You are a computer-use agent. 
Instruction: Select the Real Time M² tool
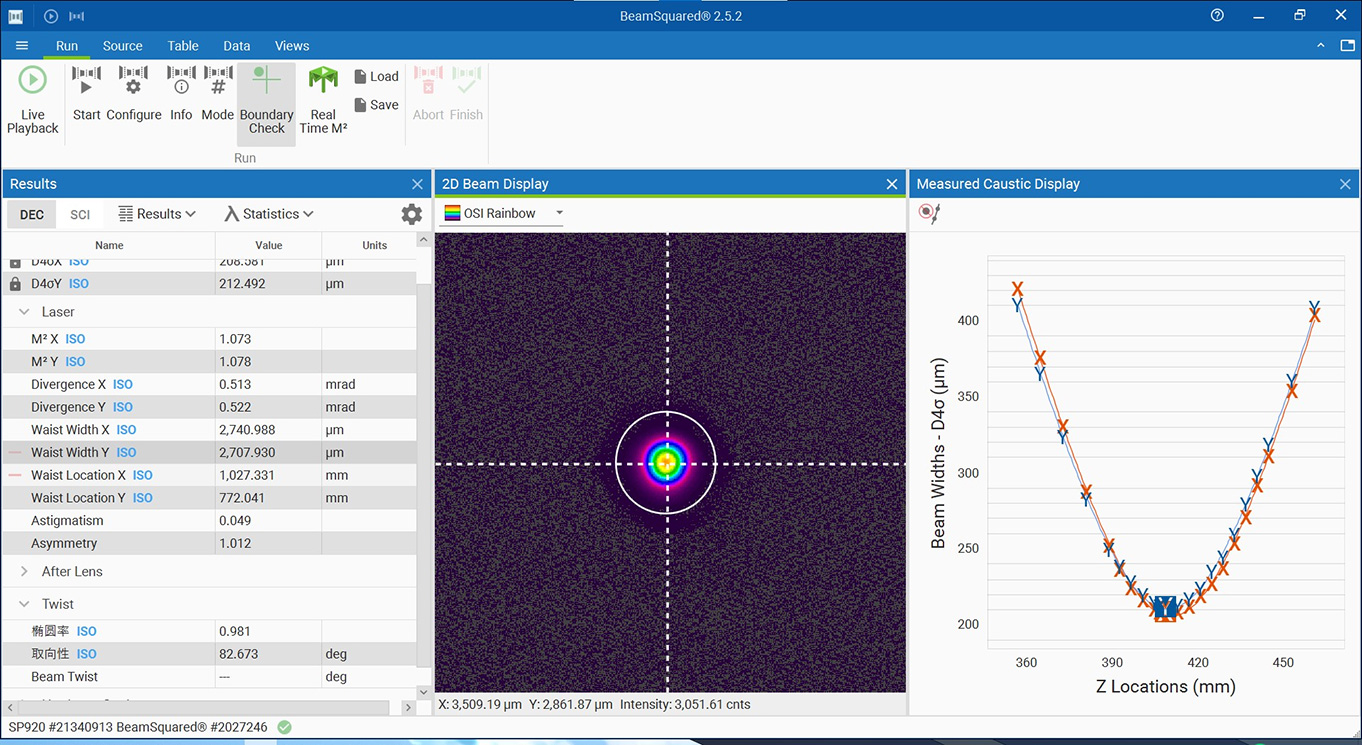pos(323,98)
